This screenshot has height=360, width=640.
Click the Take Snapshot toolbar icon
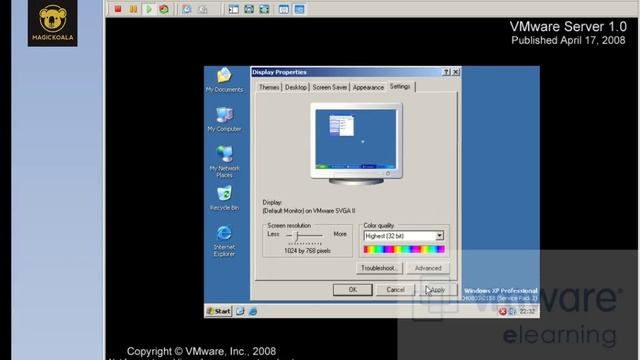187,9
